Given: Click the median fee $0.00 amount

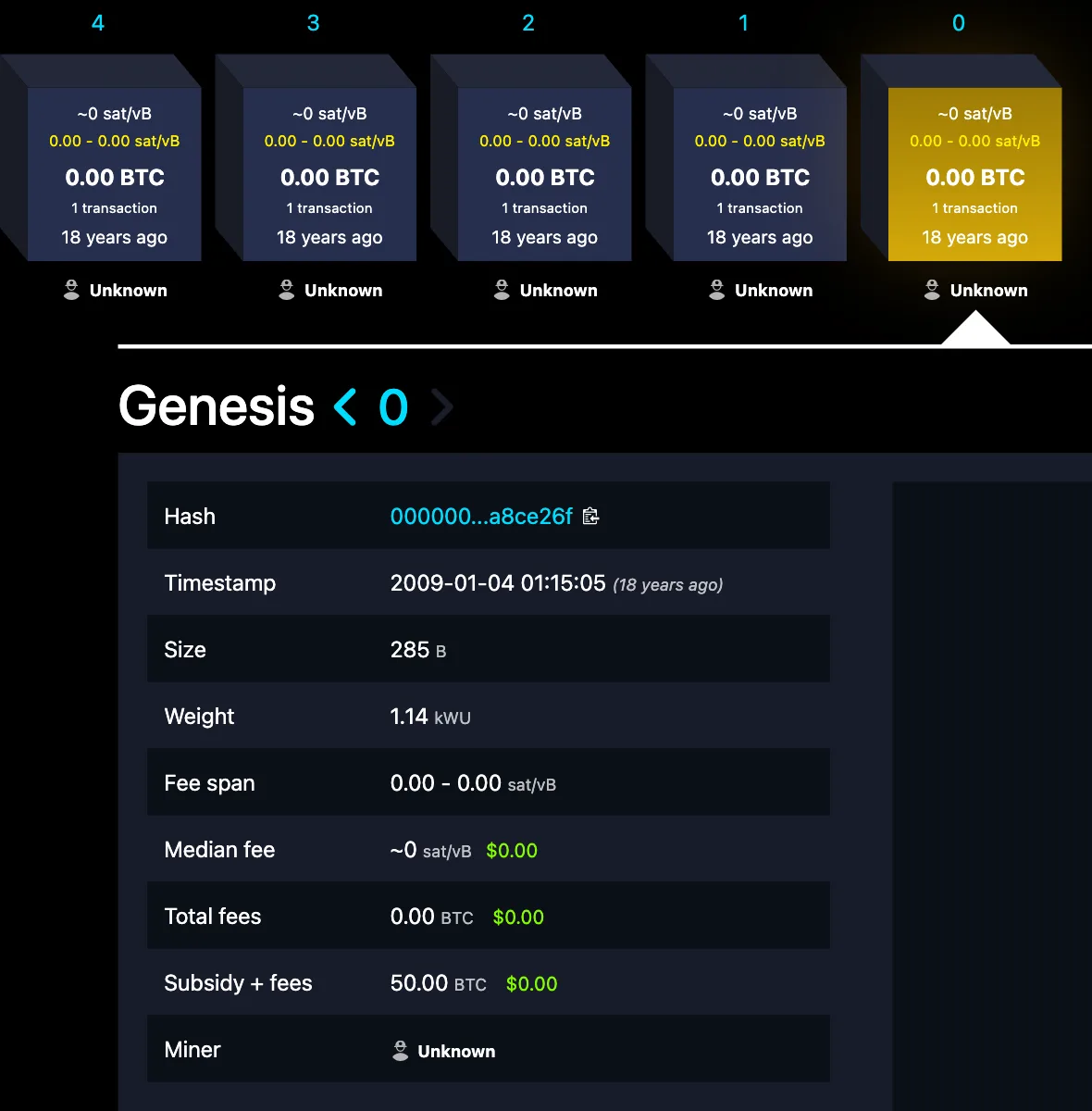Looking at the screenshot, I should point(512,851).
